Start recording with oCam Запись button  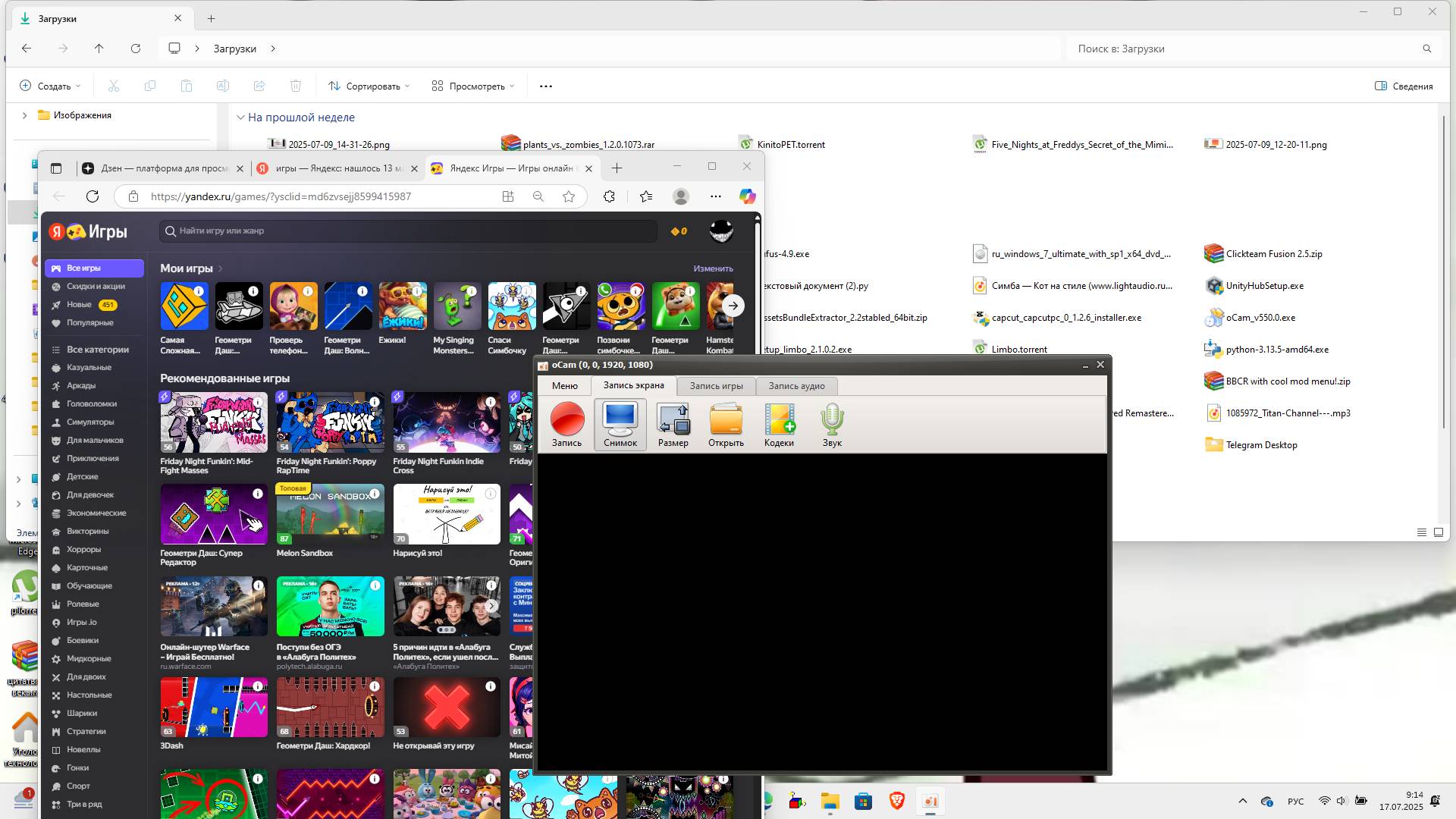click(566, 425)
